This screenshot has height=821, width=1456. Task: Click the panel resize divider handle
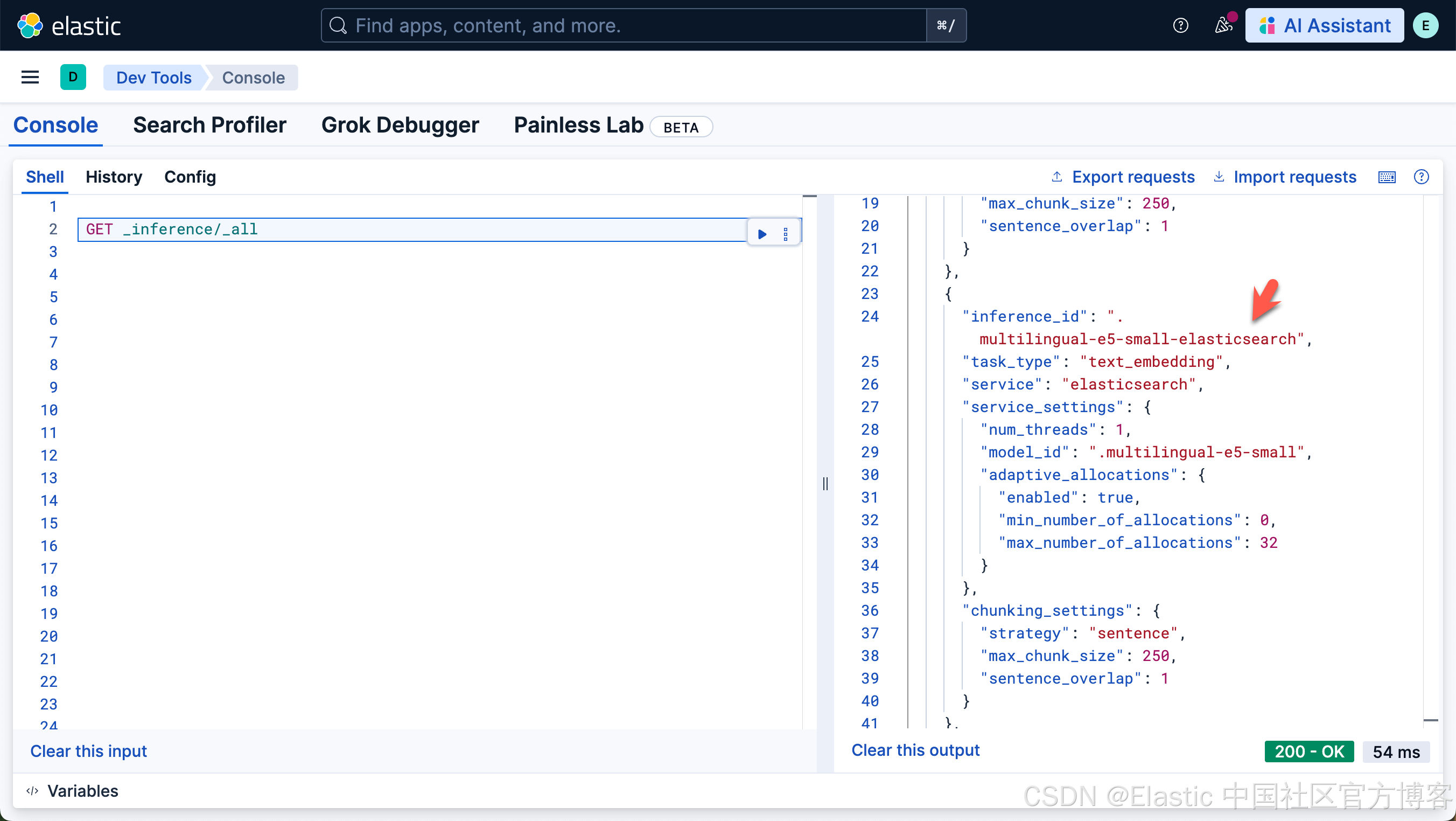tap(825, 484)
